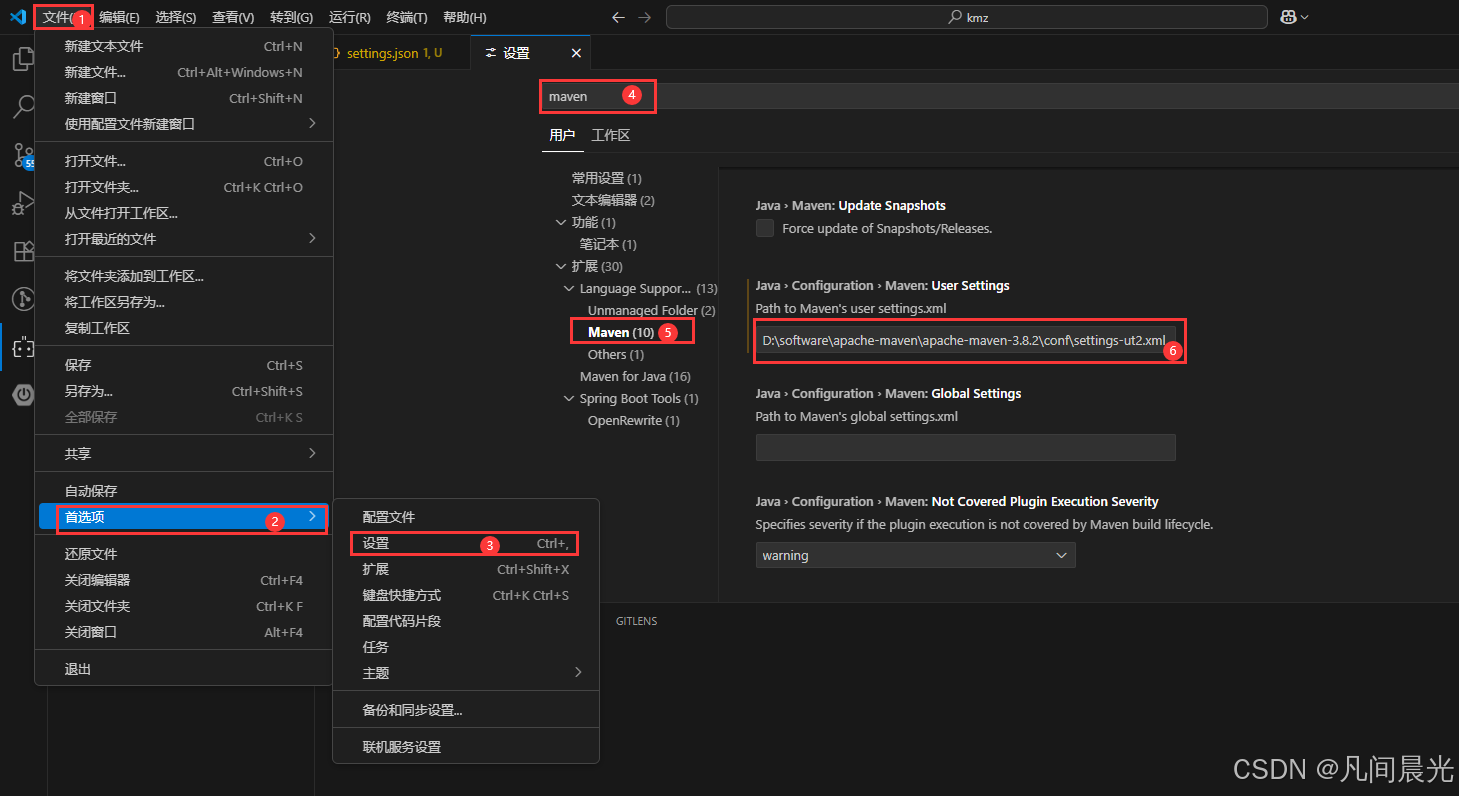Viewport: 1459px width, 796px height.
Task: Choose 从文件打开工作区... menu item
Action: coord(184,213)
